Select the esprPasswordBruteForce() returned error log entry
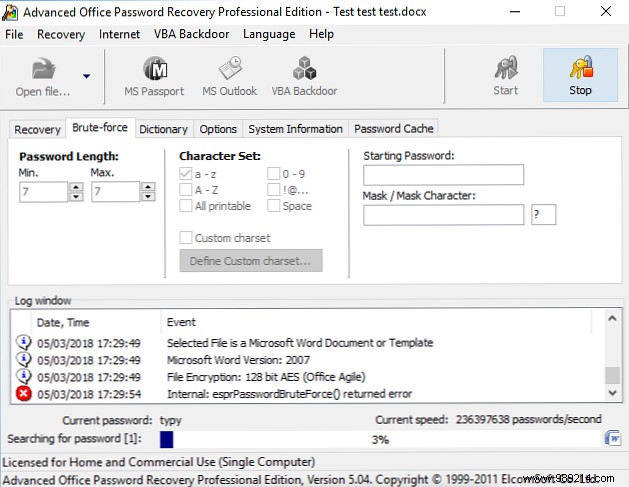 290,394
